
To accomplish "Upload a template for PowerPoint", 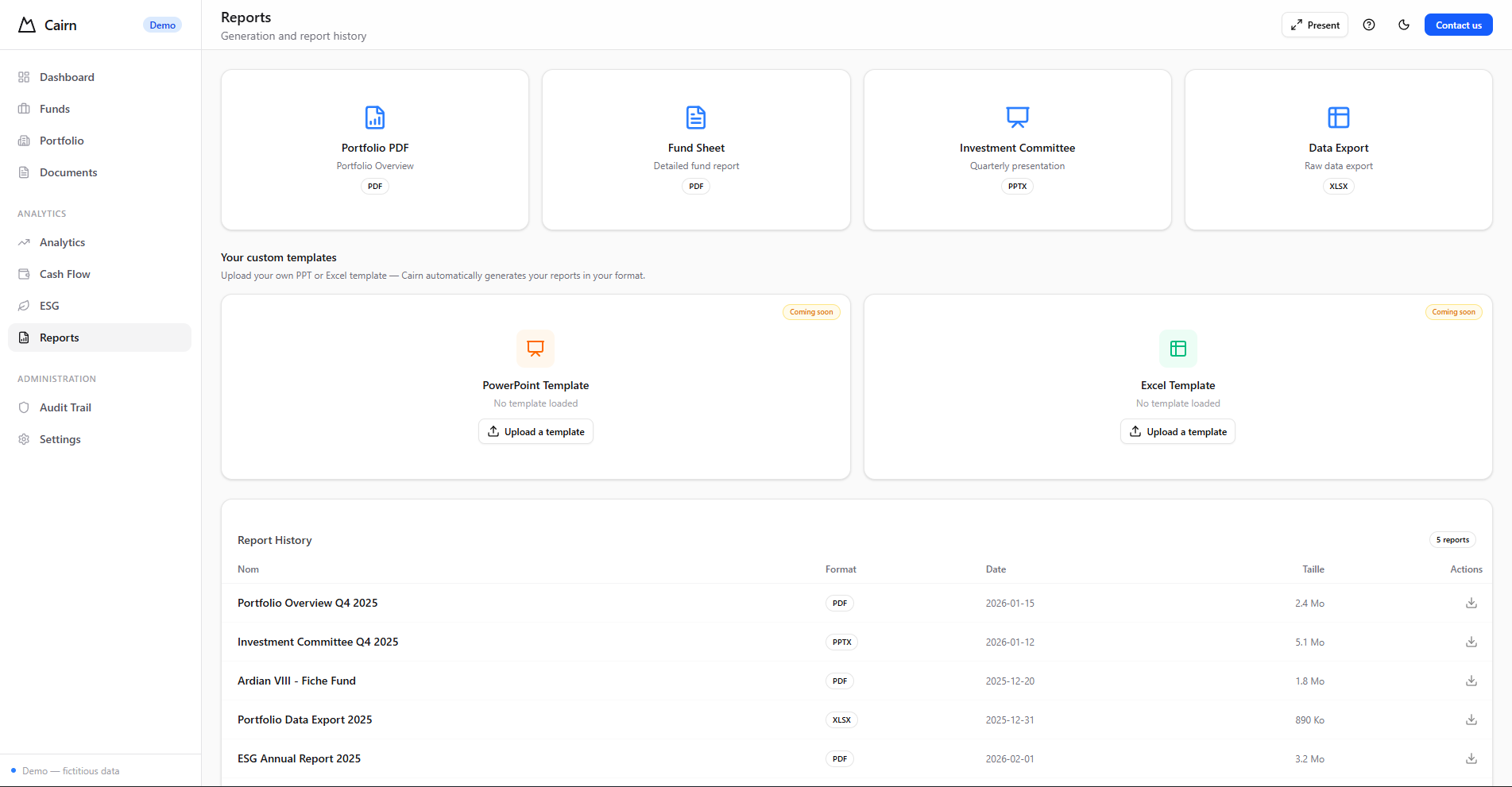I will click(x=536, y=432).
